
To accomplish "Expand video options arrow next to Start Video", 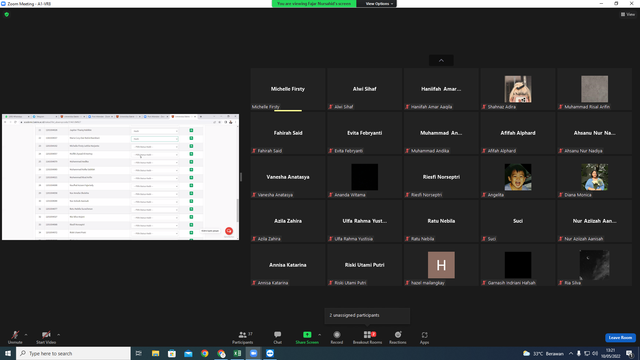I will tap(58, 335).
